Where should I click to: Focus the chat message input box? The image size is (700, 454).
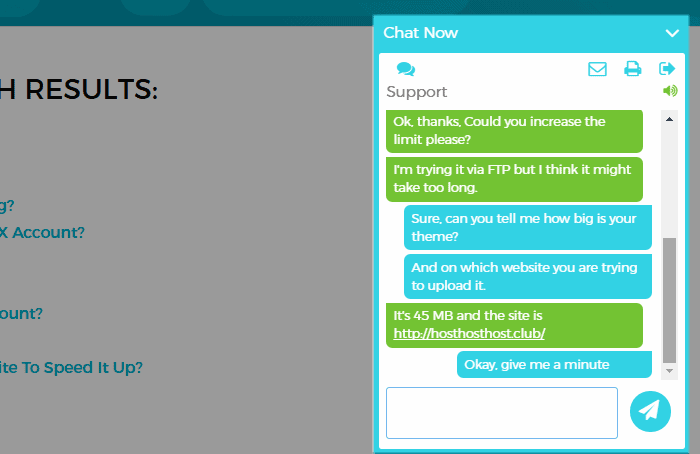click(x=502, y=413)
